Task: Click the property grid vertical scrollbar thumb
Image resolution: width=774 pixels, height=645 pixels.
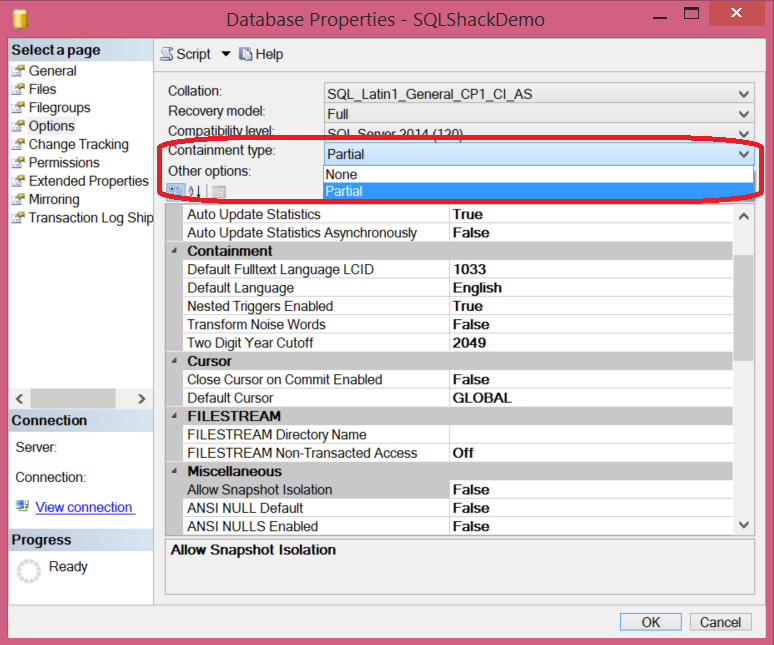Action: point(743,308)
